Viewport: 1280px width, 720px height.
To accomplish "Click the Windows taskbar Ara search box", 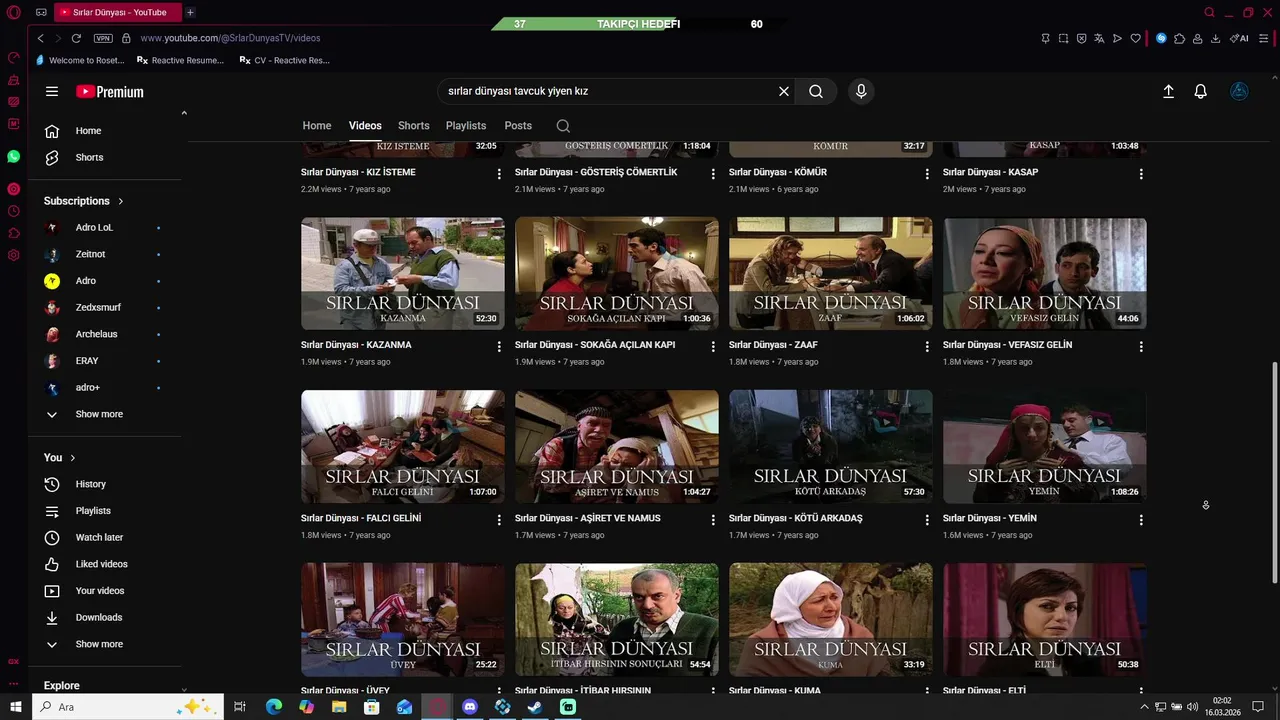I will point(126,707).
